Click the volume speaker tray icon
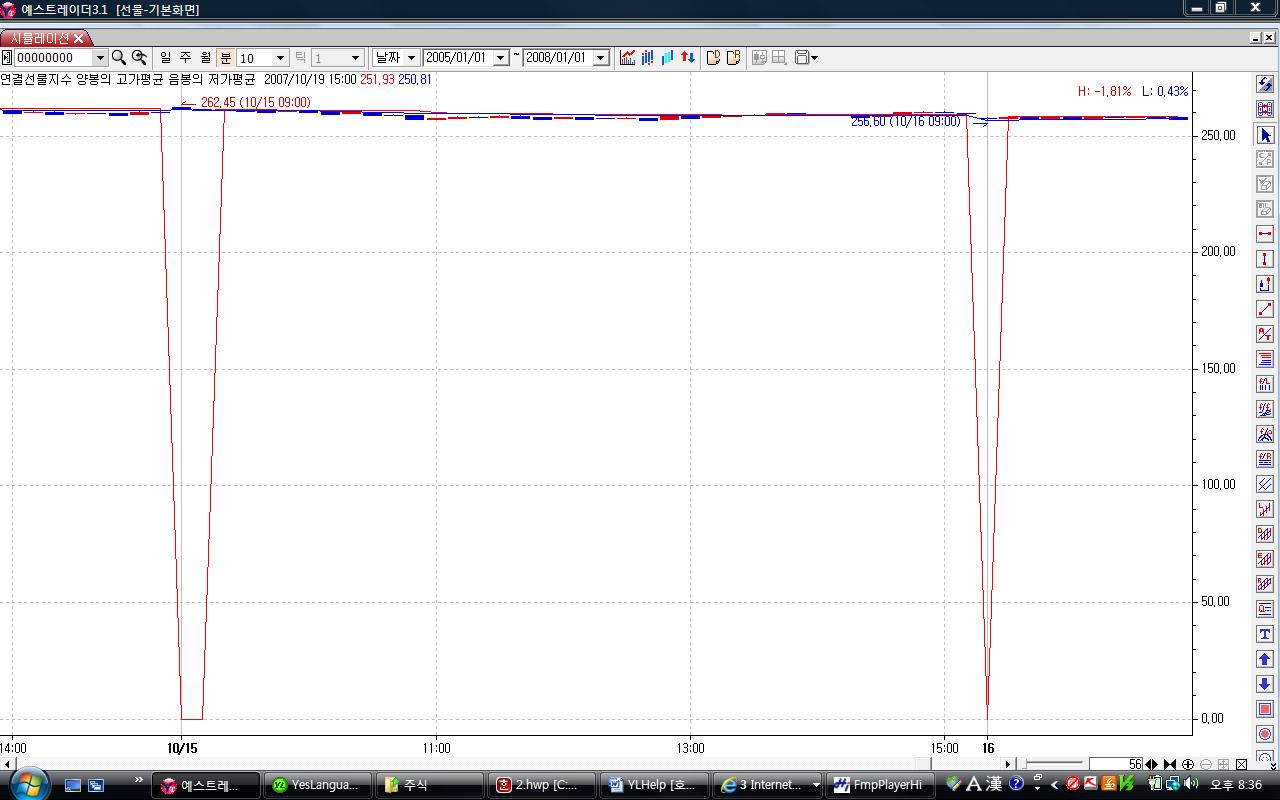 (x=1192, y=785)
